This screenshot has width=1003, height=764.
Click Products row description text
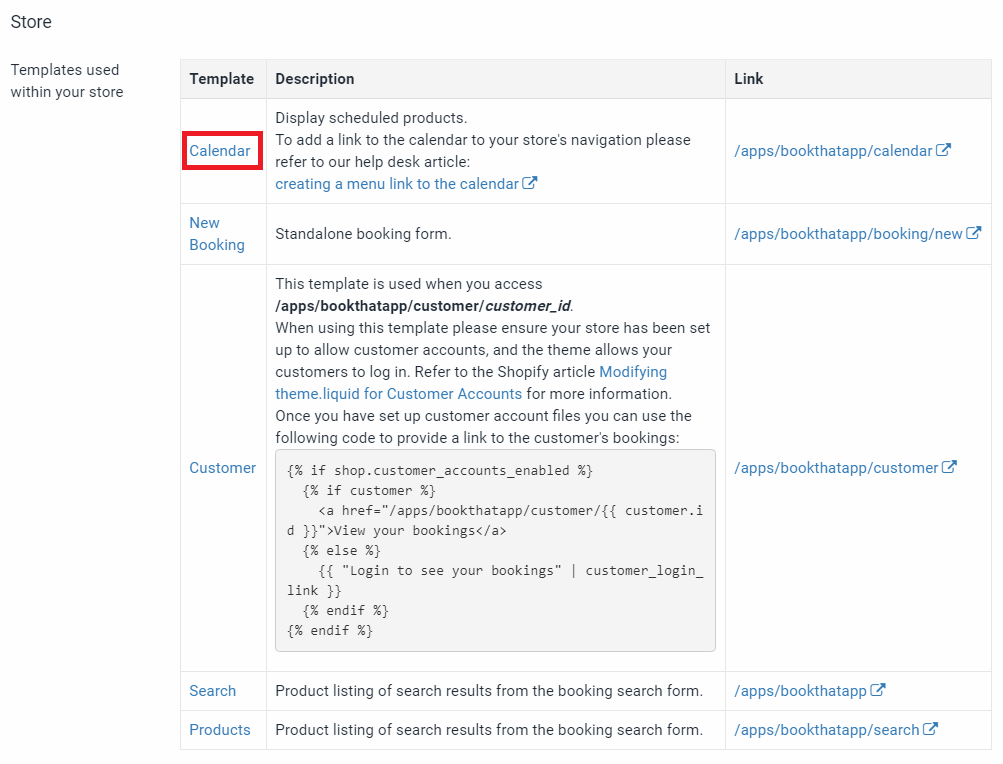coord(489,730)
